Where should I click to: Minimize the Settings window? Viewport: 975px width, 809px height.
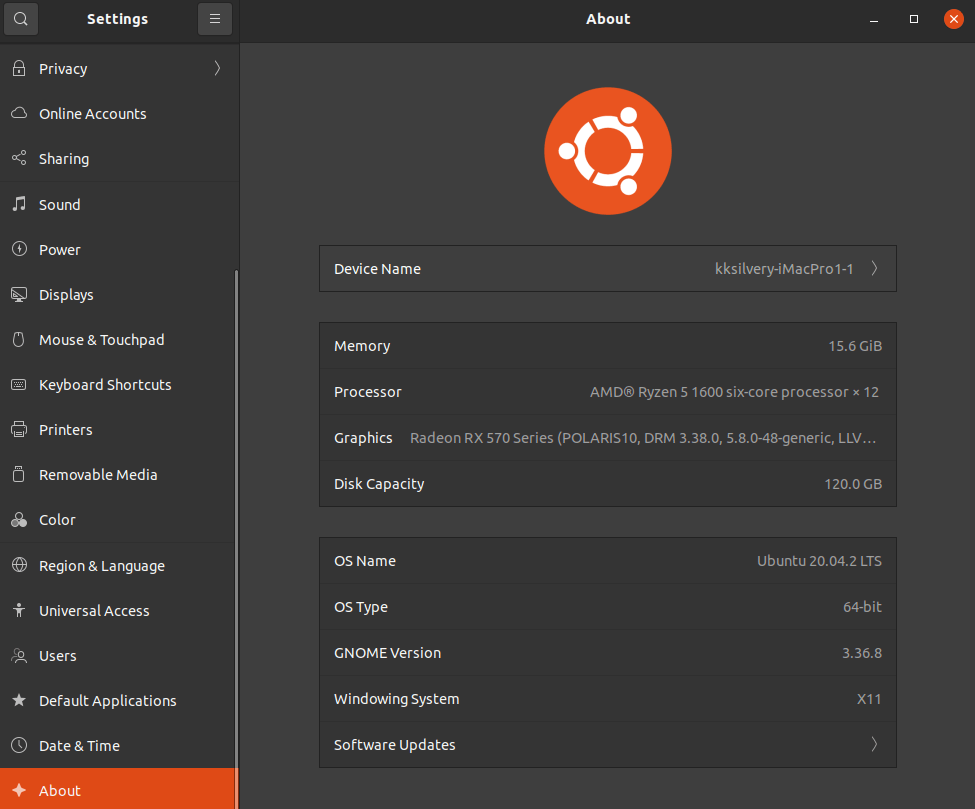click(874, 19)
